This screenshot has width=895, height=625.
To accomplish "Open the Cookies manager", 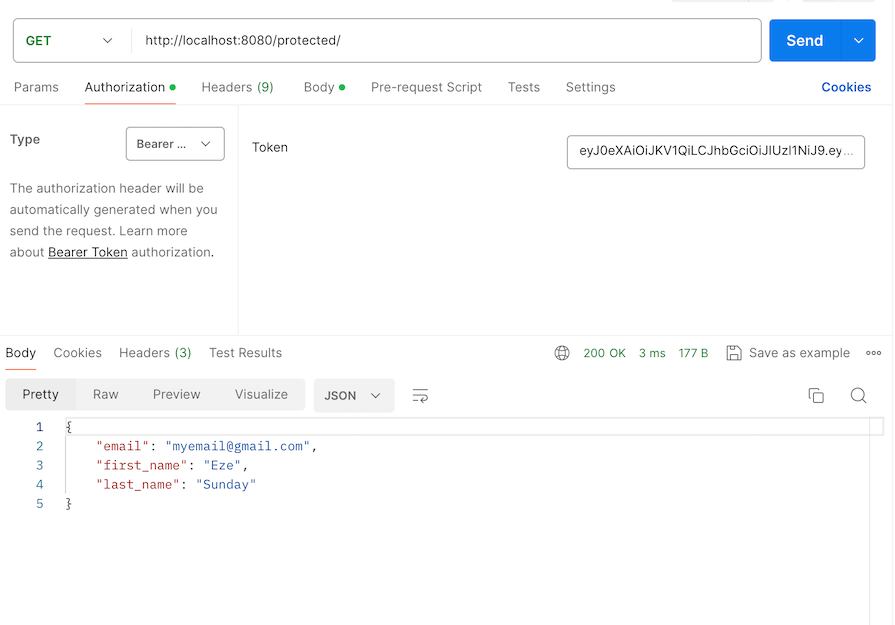I will pos(845,87).
